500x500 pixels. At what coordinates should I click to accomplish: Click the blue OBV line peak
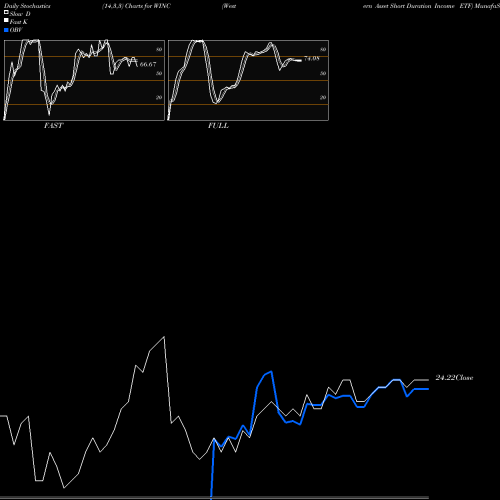click(272, 371)
